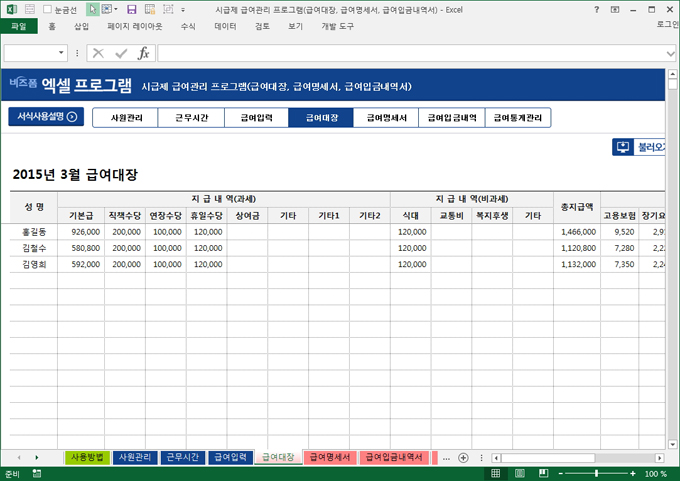The height and width of the screenshot is (481, 680).
Task: Switch to page layout view icon
Action: tap(519, 473)
